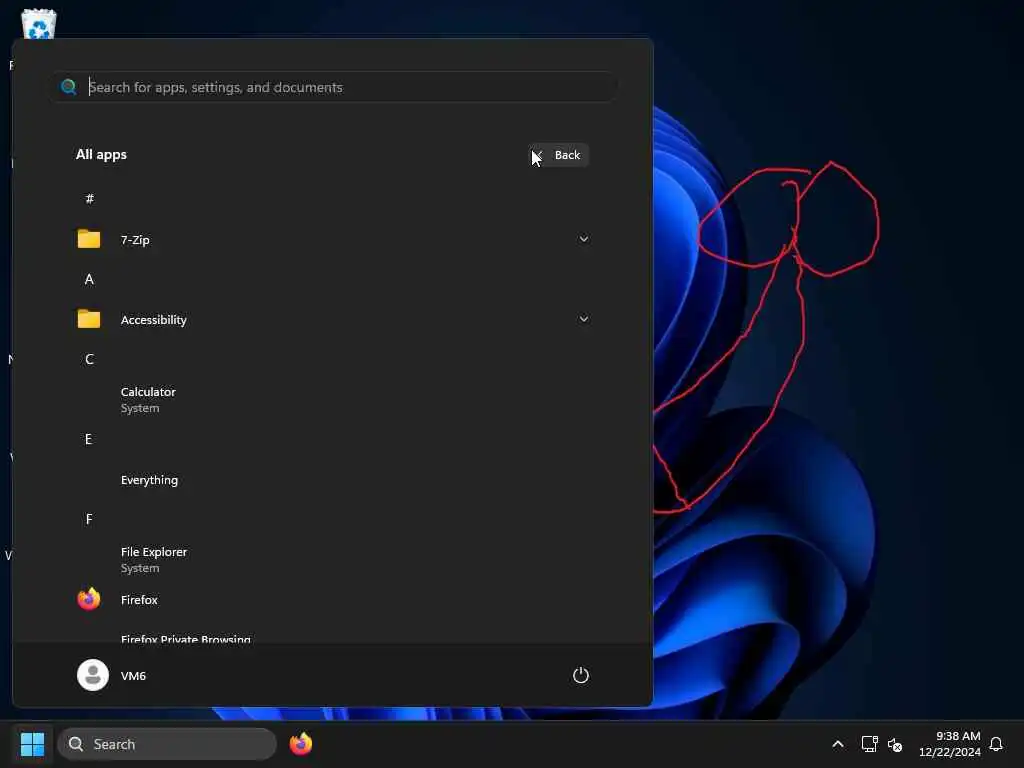Open the clock showing 9:38 AM

950,744
